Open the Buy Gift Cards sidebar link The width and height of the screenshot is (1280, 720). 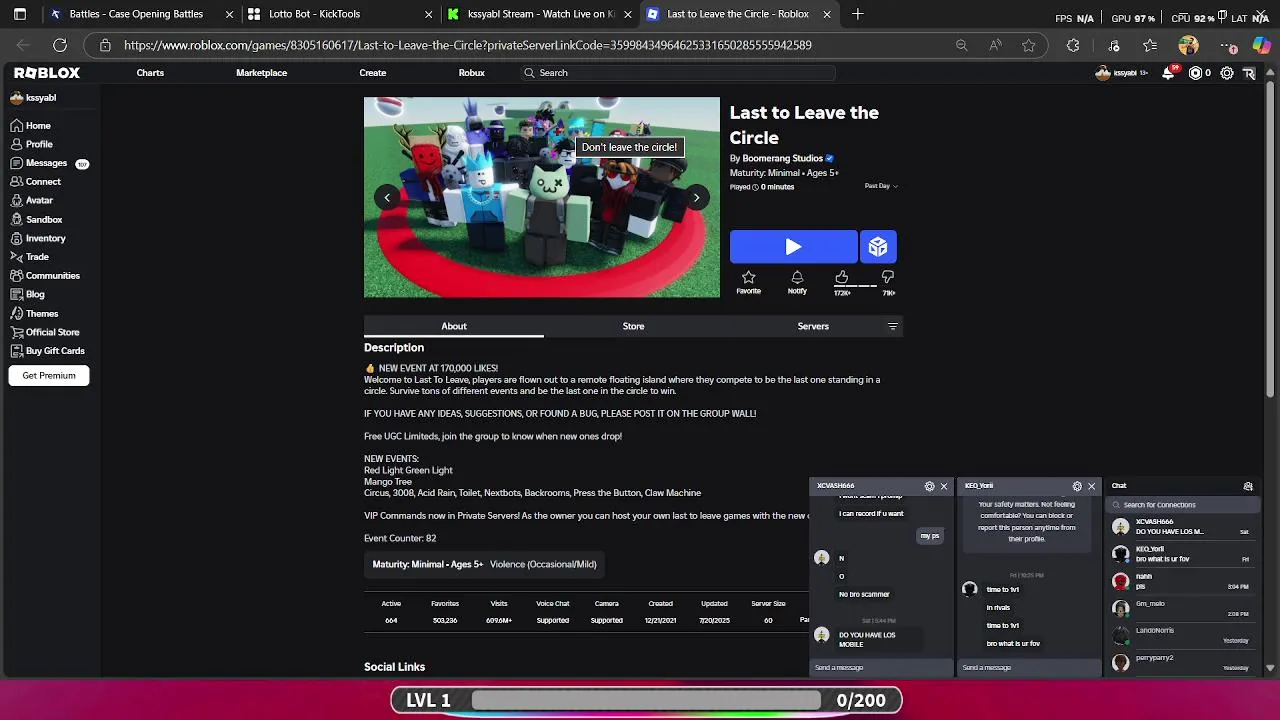point(47,351)
